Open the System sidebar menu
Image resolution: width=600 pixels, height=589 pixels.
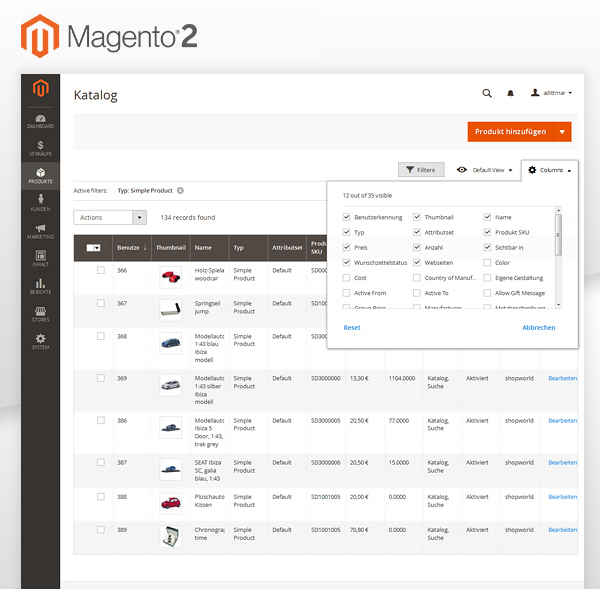pos(40,341)
